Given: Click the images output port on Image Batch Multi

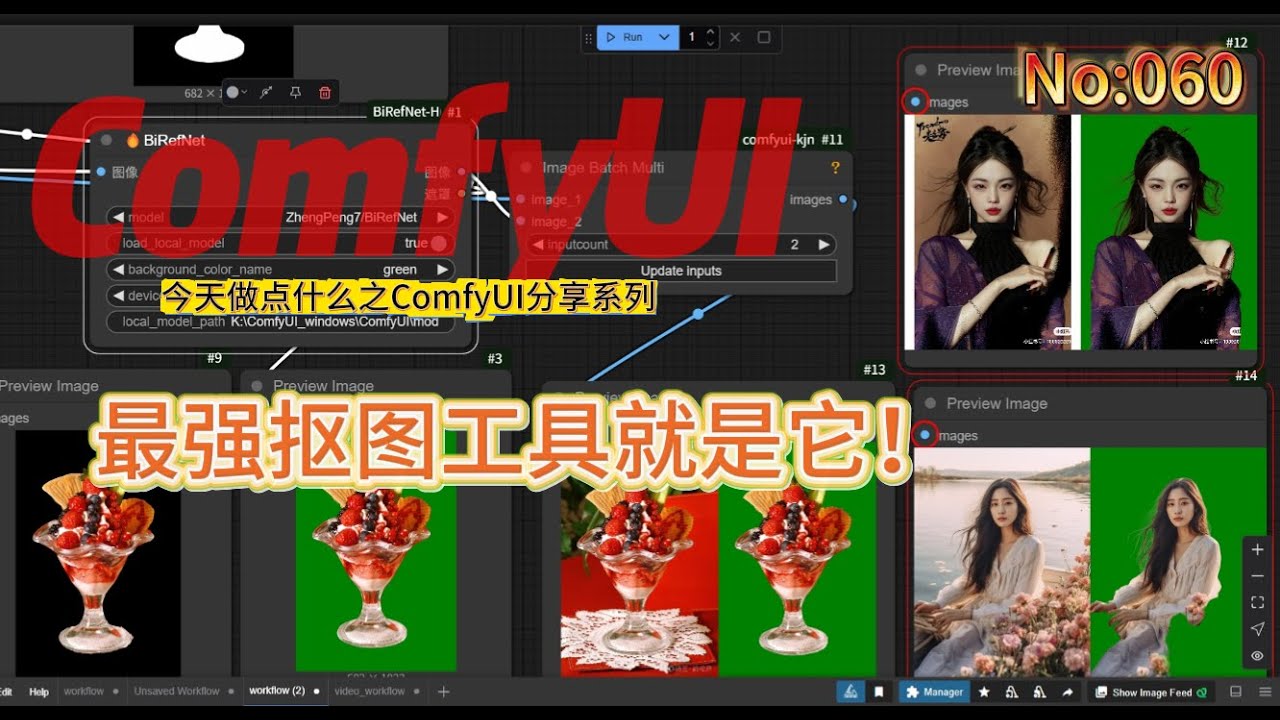Looking at the screenshot, I should pyautogui.click(x=843, y=199).
